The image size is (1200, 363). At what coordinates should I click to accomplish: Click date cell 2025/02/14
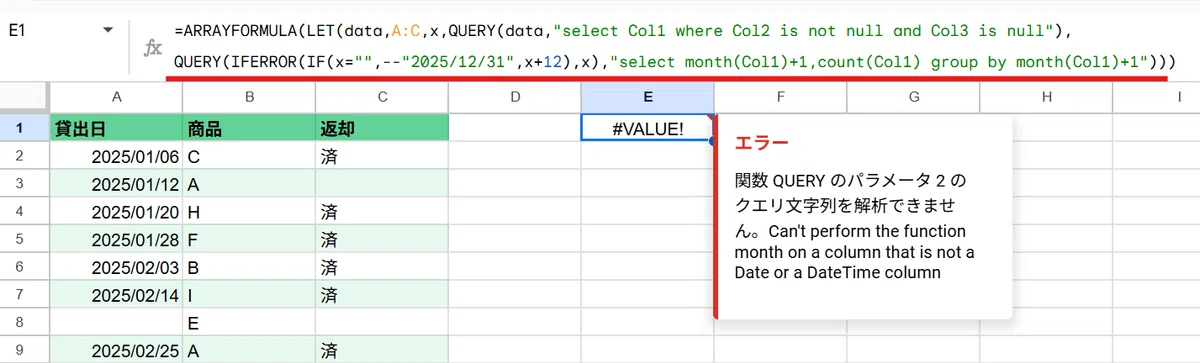(116, 296)
